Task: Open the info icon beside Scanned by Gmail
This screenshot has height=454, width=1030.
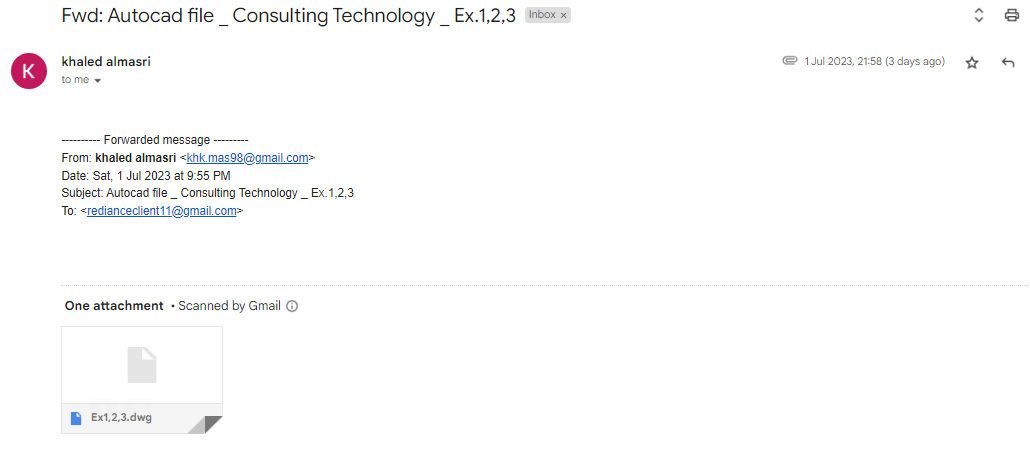Action: click(292, 306)
